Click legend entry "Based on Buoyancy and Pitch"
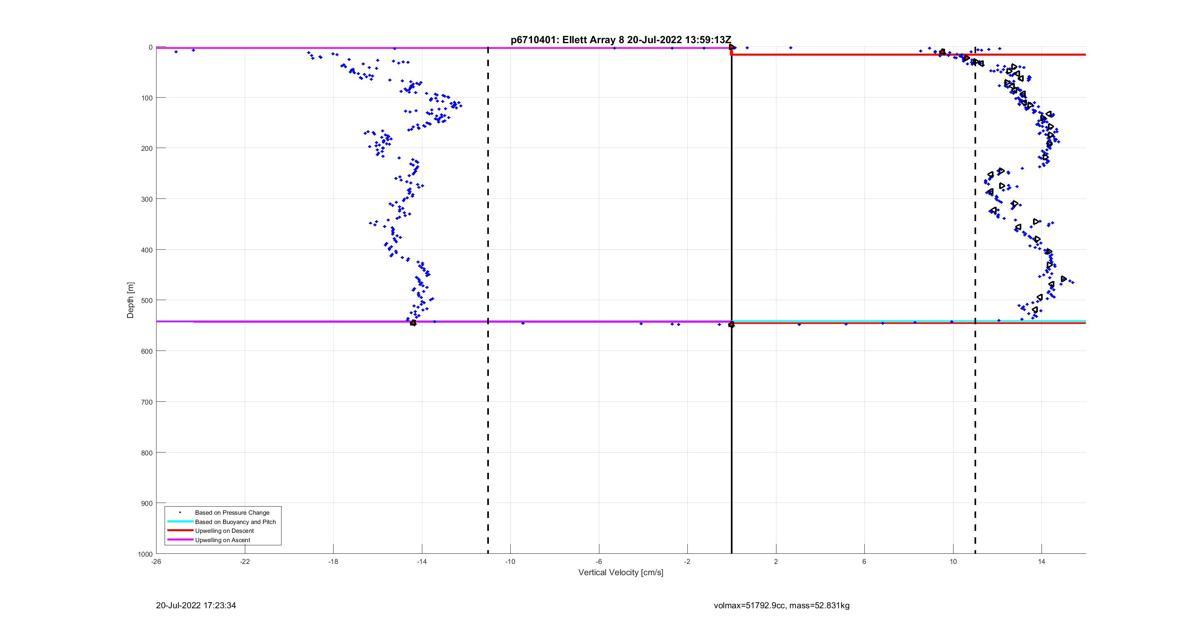The height and width of the screenshot is (622, 1200). pos(235,522)
